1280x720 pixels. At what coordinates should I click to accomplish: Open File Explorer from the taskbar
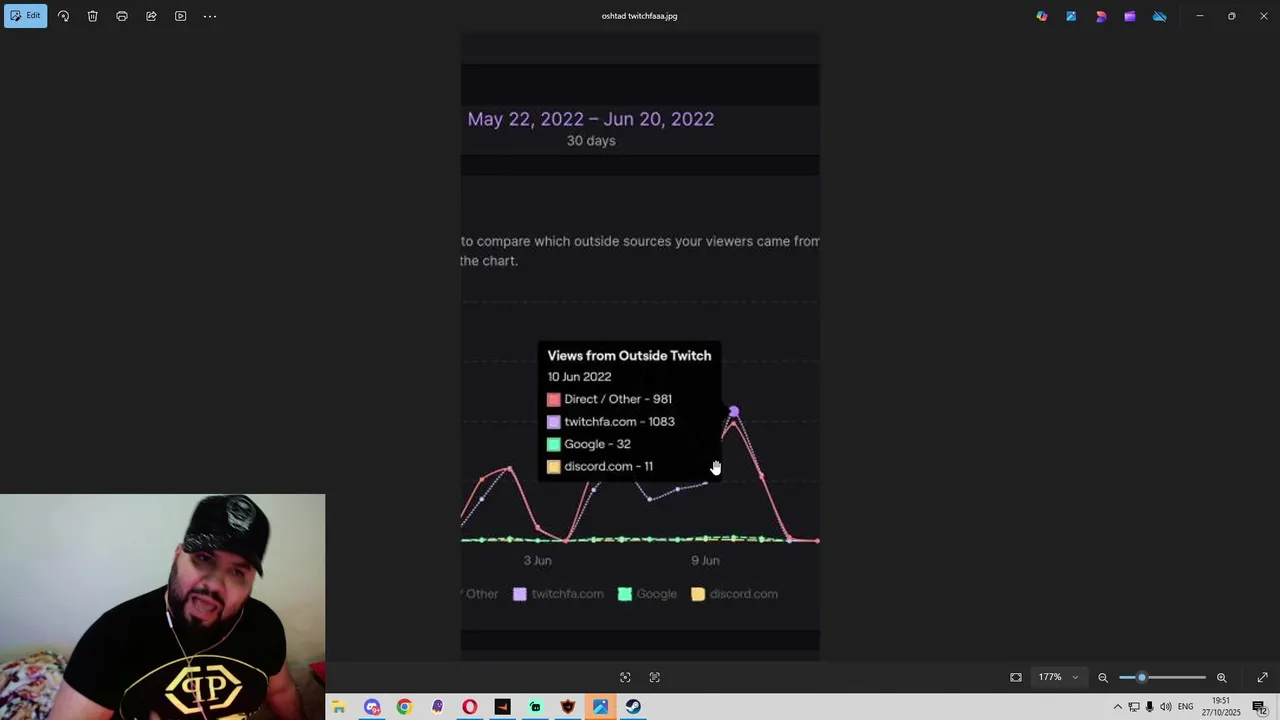pos(339,707)
